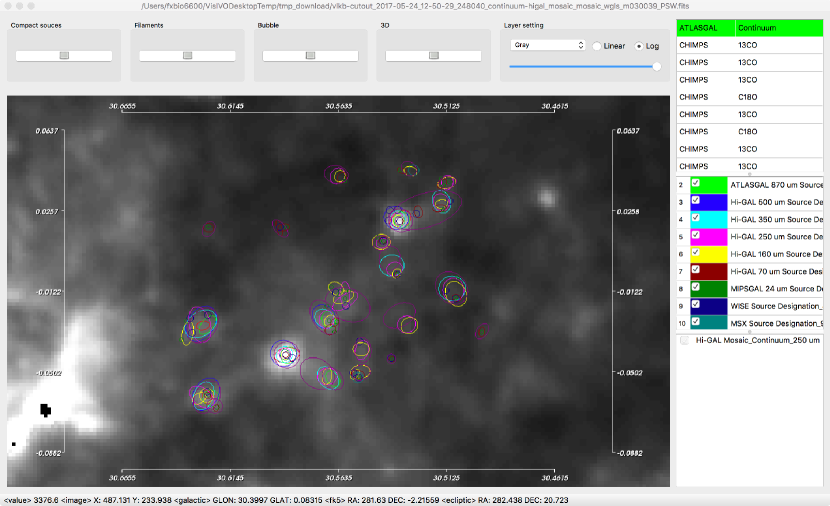Viewport: 830px width, 506px height.
Task: Click the Compact sources slider handle
Action: 64,56
